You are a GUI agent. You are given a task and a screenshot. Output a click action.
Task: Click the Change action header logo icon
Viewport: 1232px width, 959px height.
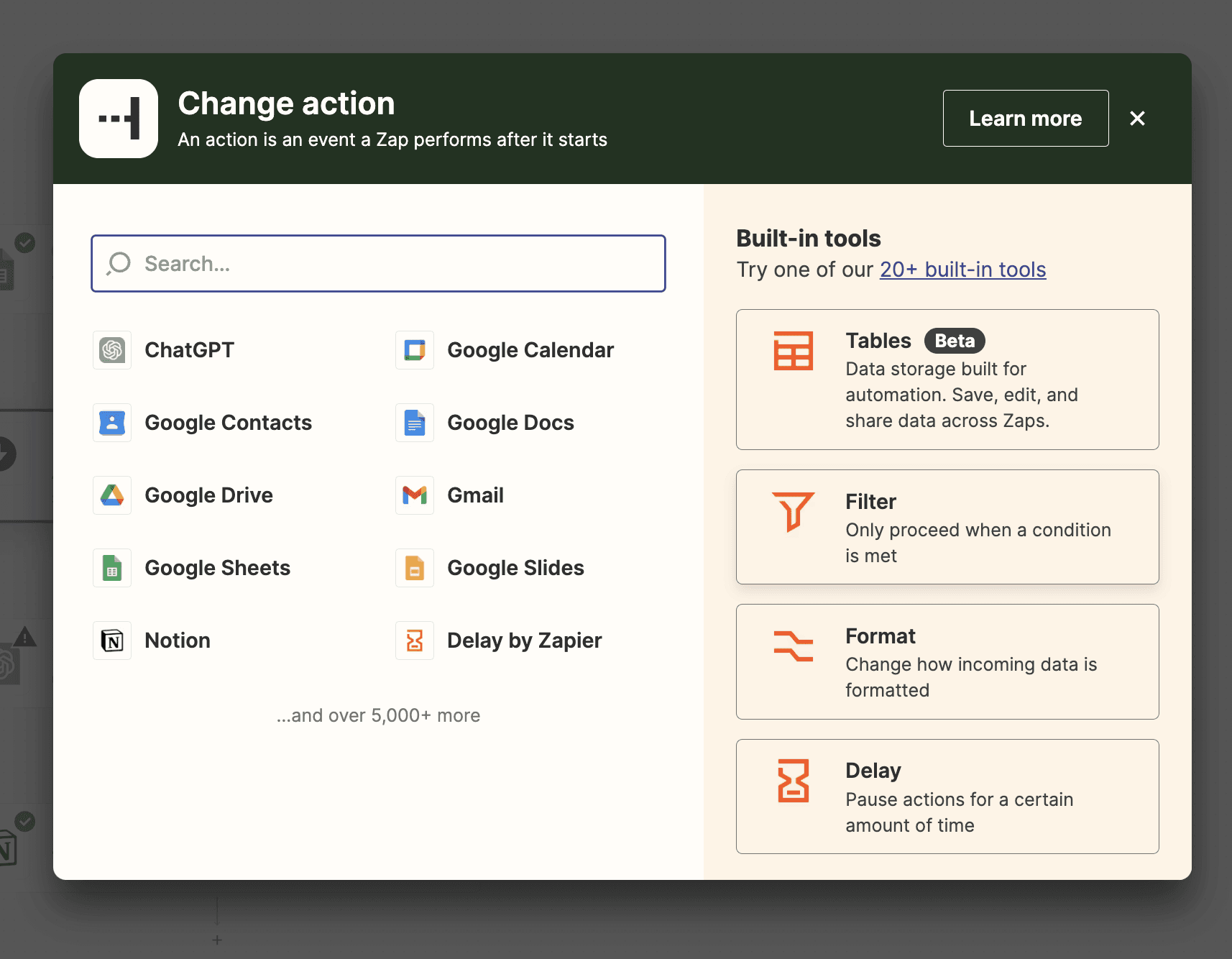tap(119, 119)
